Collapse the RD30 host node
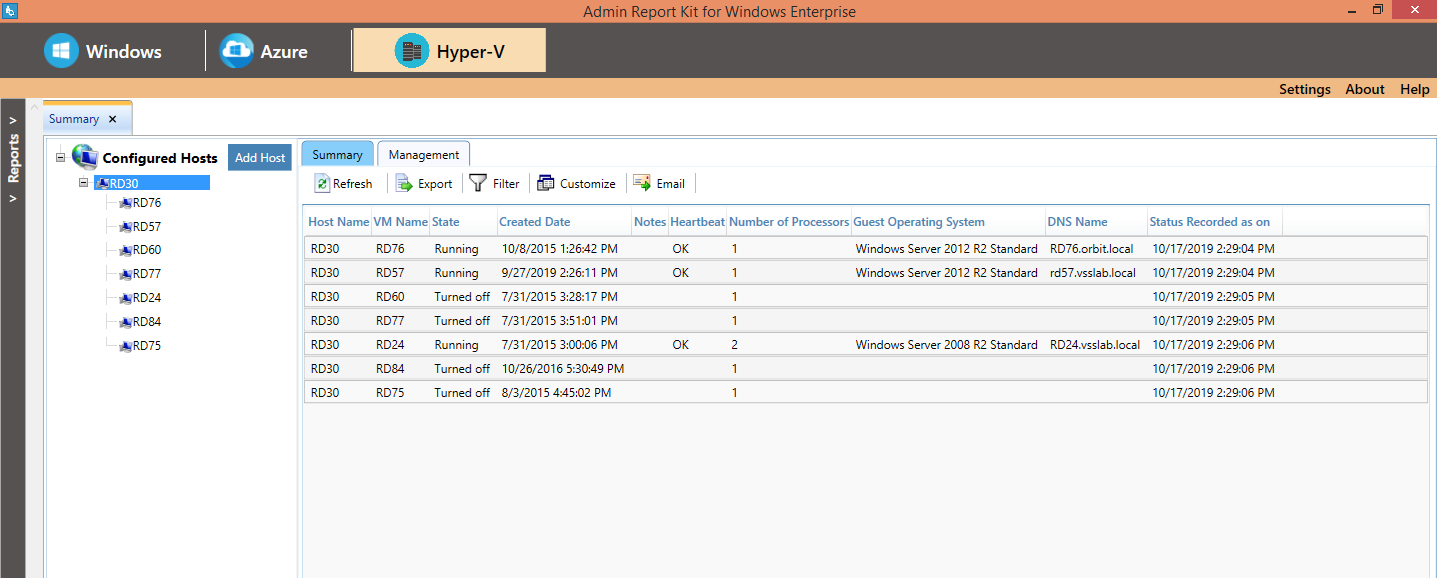1437x578 pixels. click(x=84, y=183)
